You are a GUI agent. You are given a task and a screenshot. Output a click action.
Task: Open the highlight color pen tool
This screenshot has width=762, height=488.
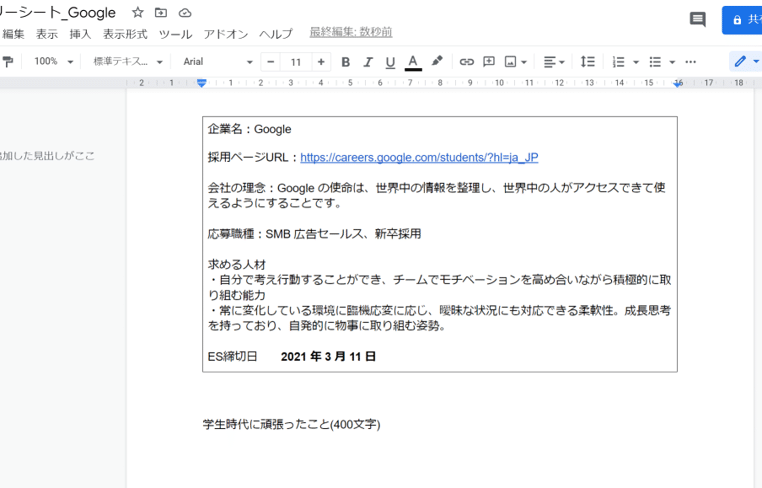pos(436,61)
